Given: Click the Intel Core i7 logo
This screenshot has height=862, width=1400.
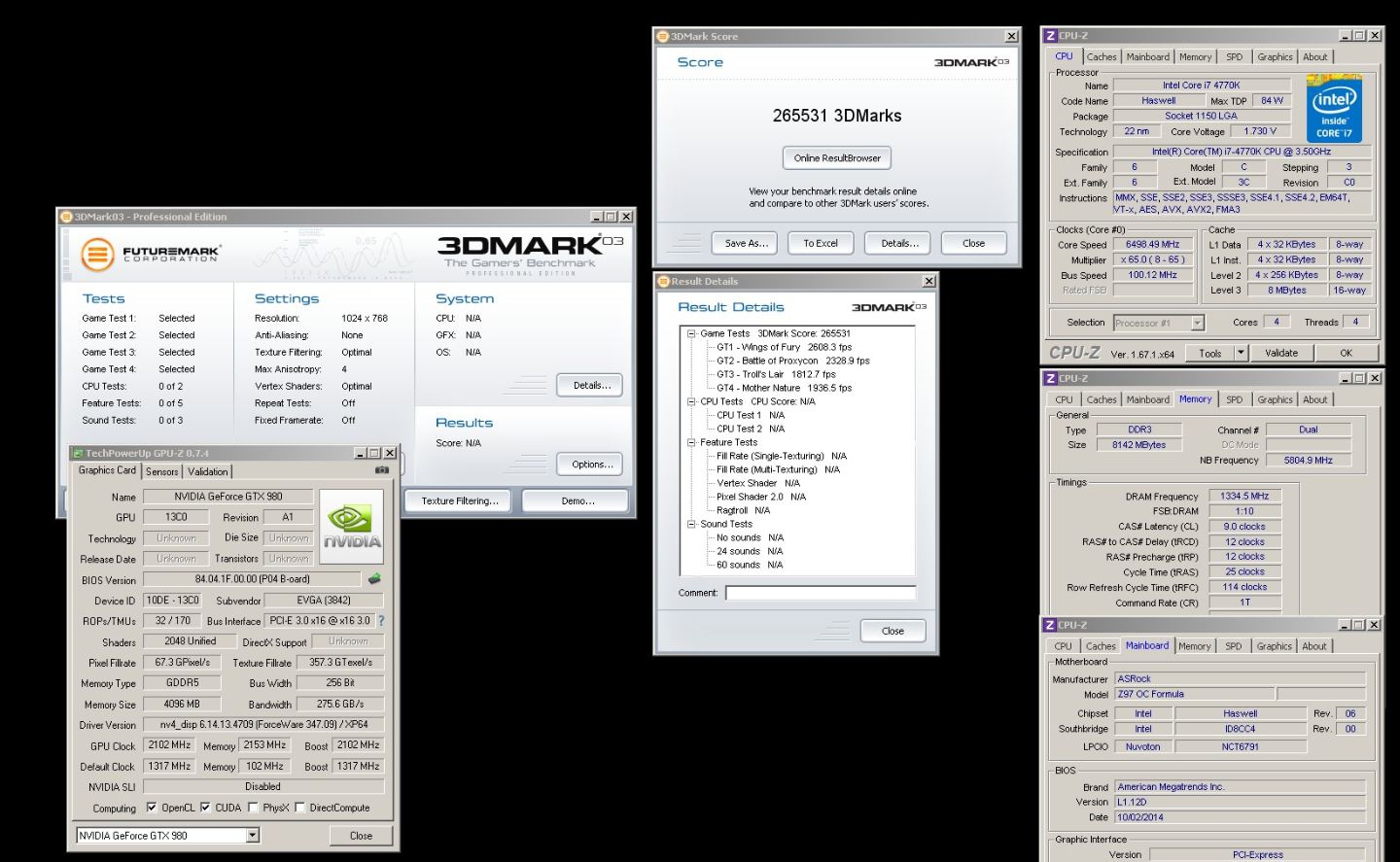Looking at the screenshot, I should coord(1334,109).
